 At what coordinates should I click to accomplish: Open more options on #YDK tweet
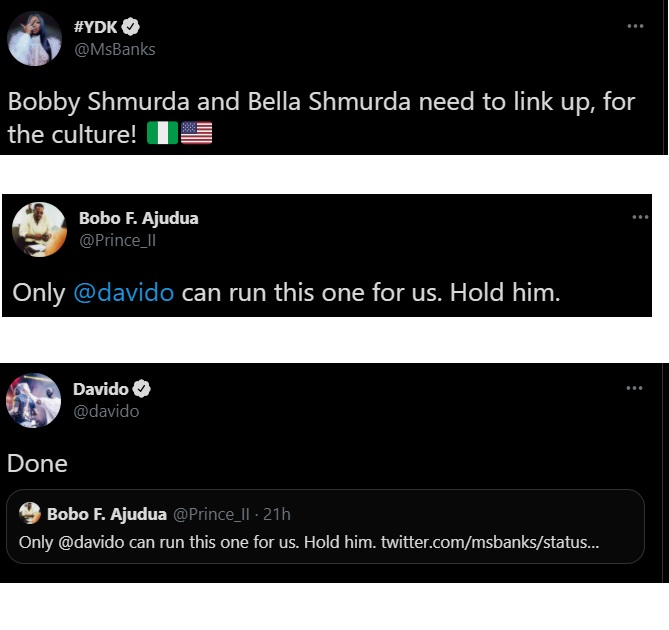pyautogui.click(x=635, y=26)
